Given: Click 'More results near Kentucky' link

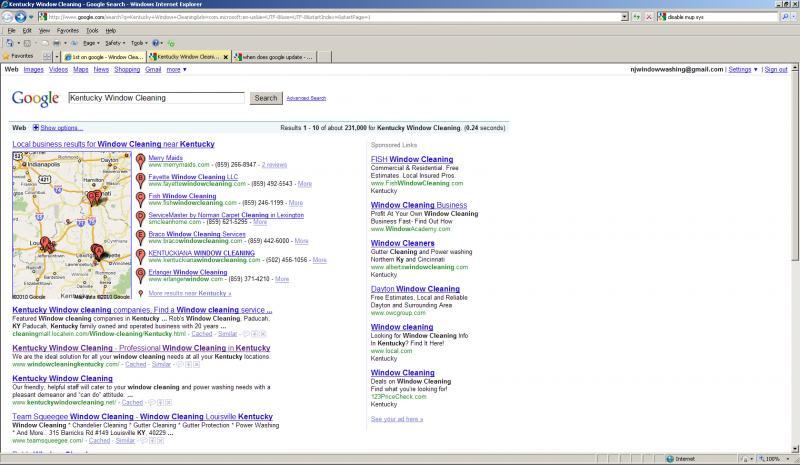Looking at the screenshot, I should click(x=190, y=293).
